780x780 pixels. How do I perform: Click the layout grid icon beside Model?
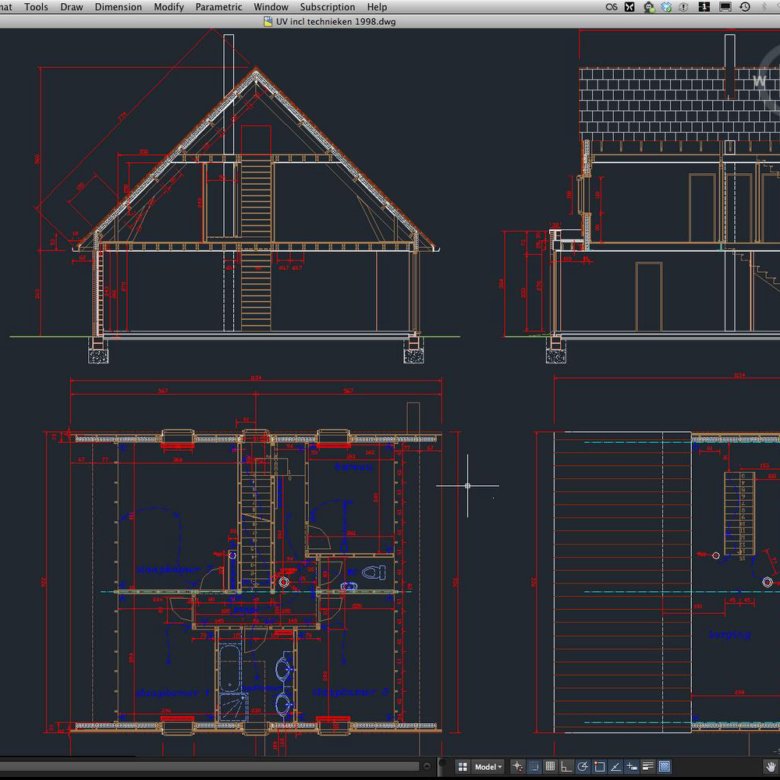click(462, 767)
